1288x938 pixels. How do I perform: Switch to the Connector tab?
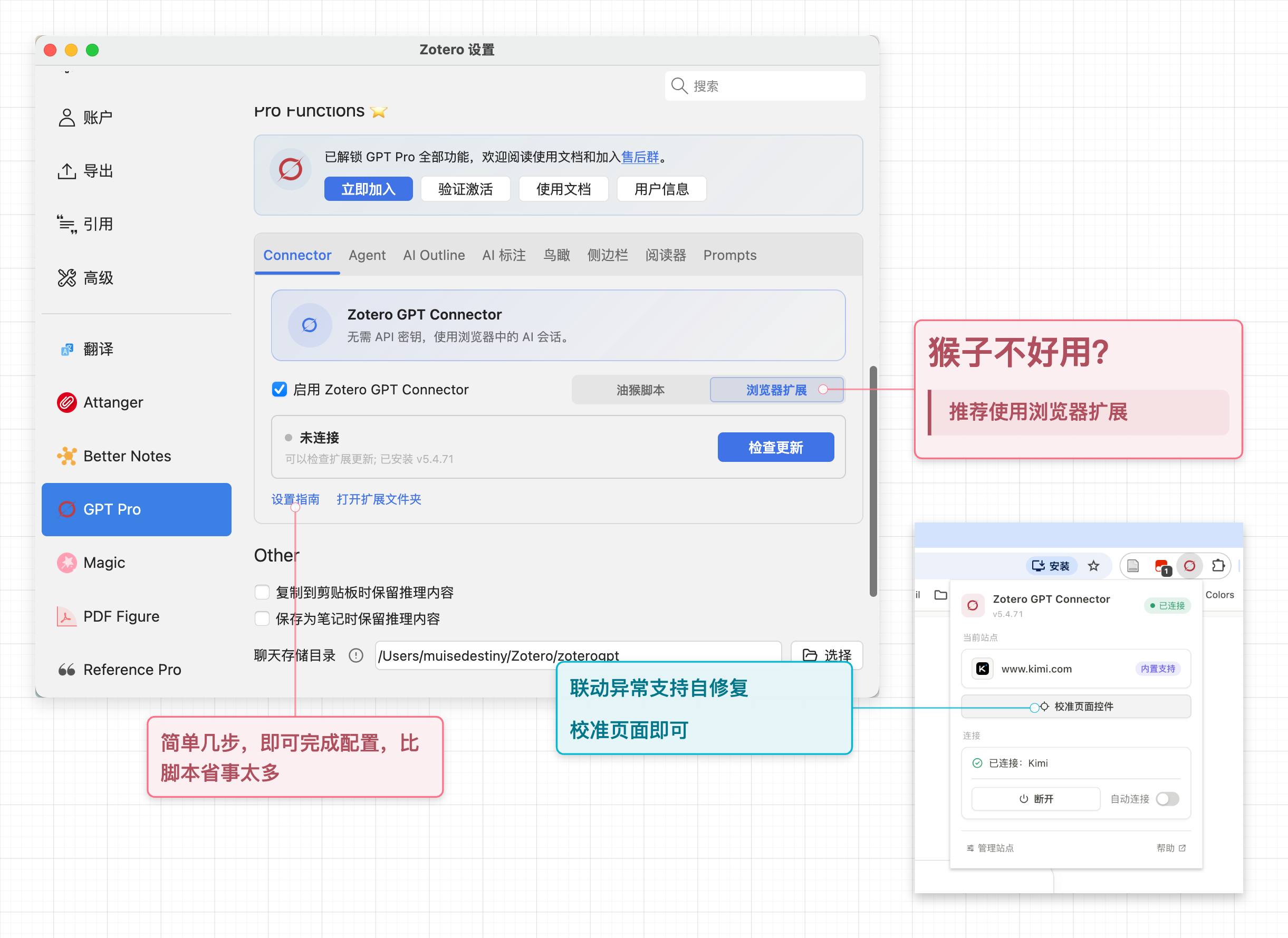coord(297,255)
